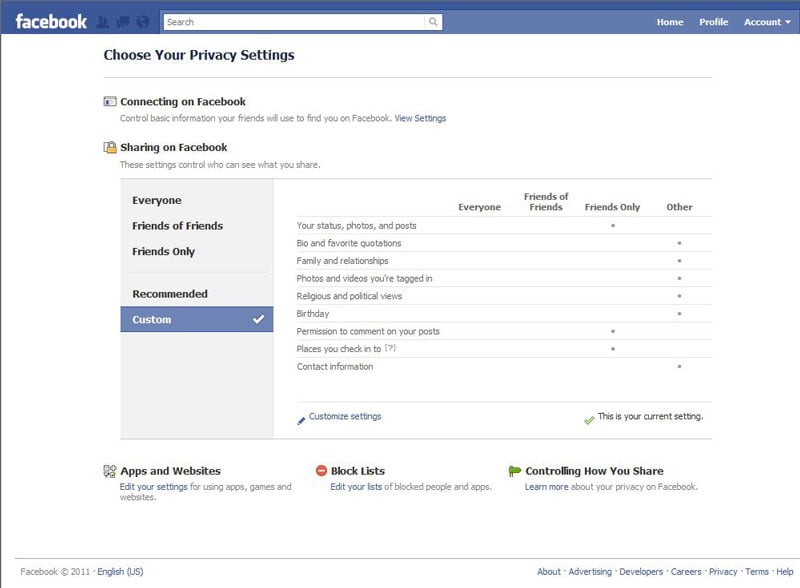The width and height of the screenshot is (800, 588).
Task: Select the Friends Only preset
Action: 197,251
